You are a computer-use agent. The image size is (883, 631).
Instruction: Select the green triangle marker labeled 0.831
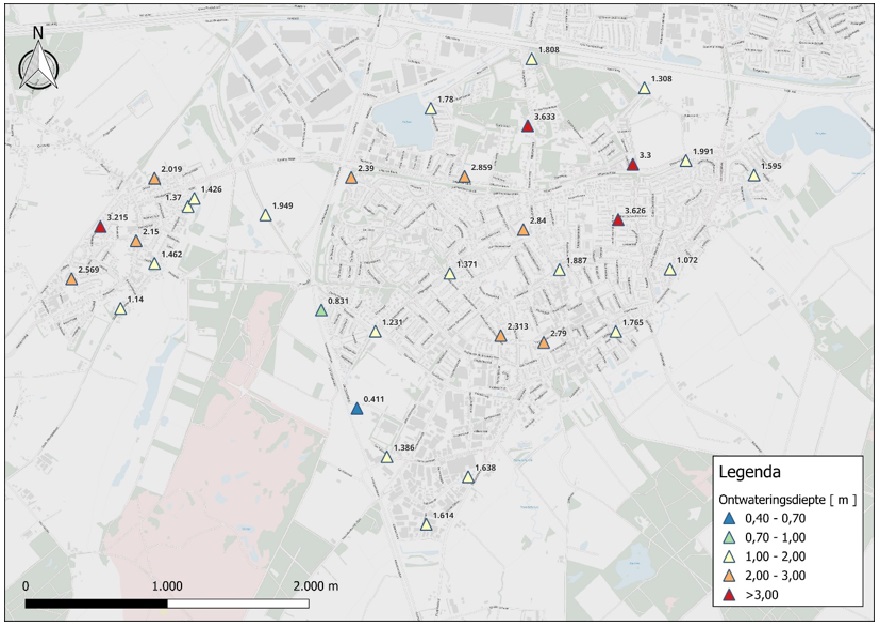[x=321, y=311]
